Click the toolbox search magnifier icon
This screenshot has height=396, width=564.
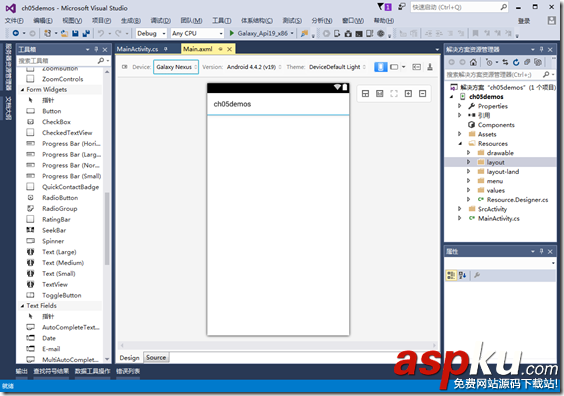[101, 60]
